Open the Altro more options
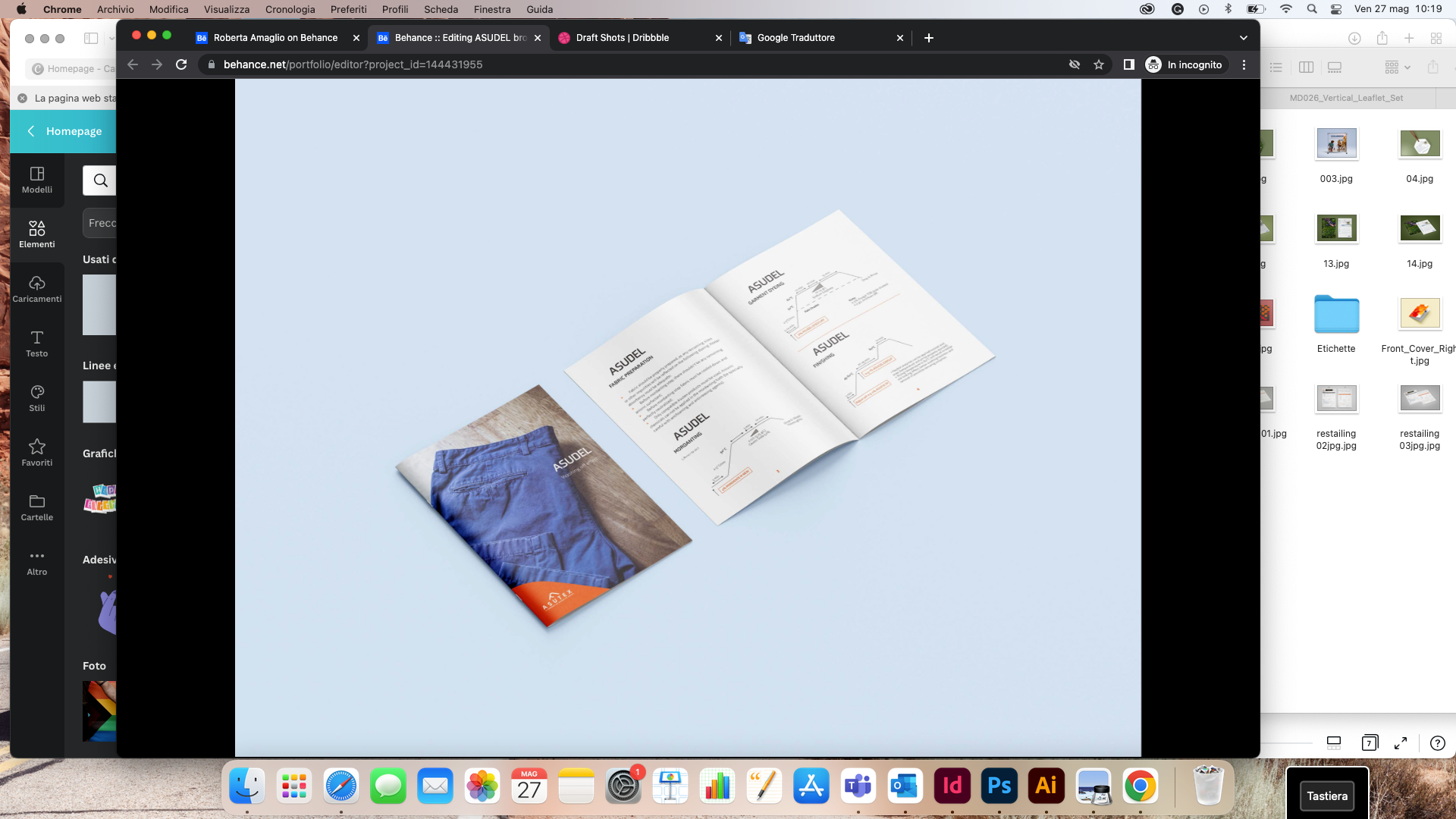The width and height of the screenshot is (1456, 819). (36, 562)
